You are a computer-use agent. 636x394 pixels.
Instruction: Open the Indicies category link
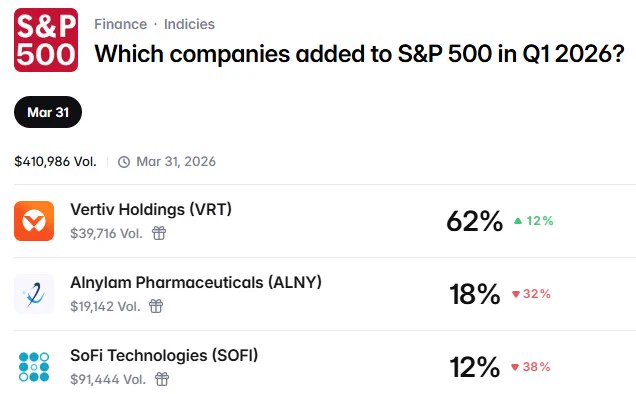(x=189, y=24)
